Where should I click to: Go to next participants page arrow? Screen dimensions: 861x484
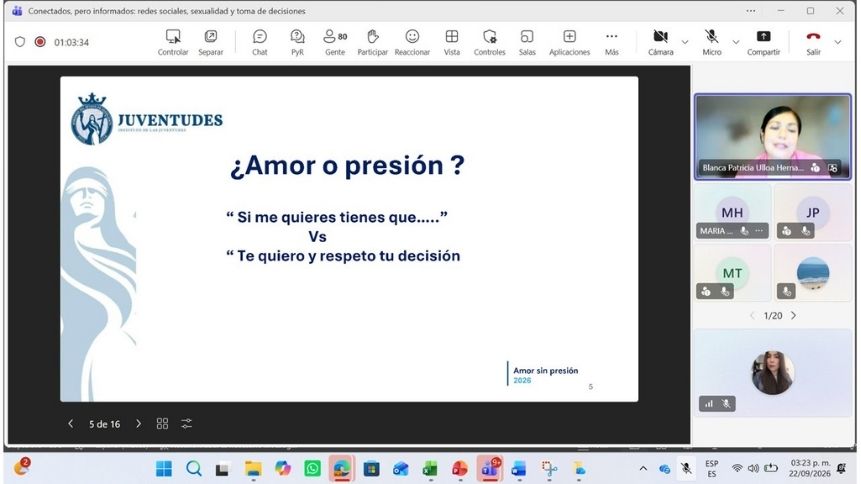793,315
